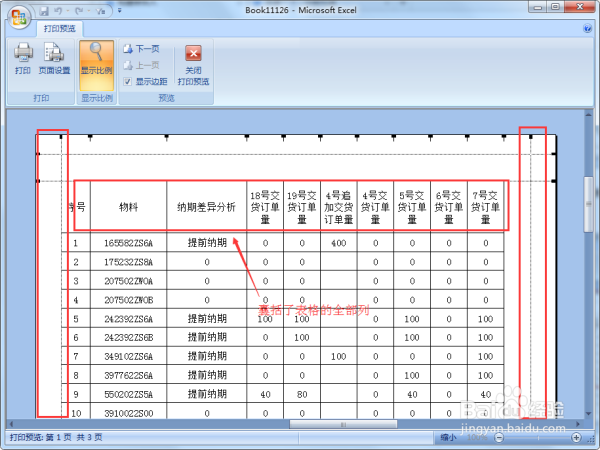Click cell 550202ZS5A
This screenshot has width=600, height=450.
[x=129, y=394]
